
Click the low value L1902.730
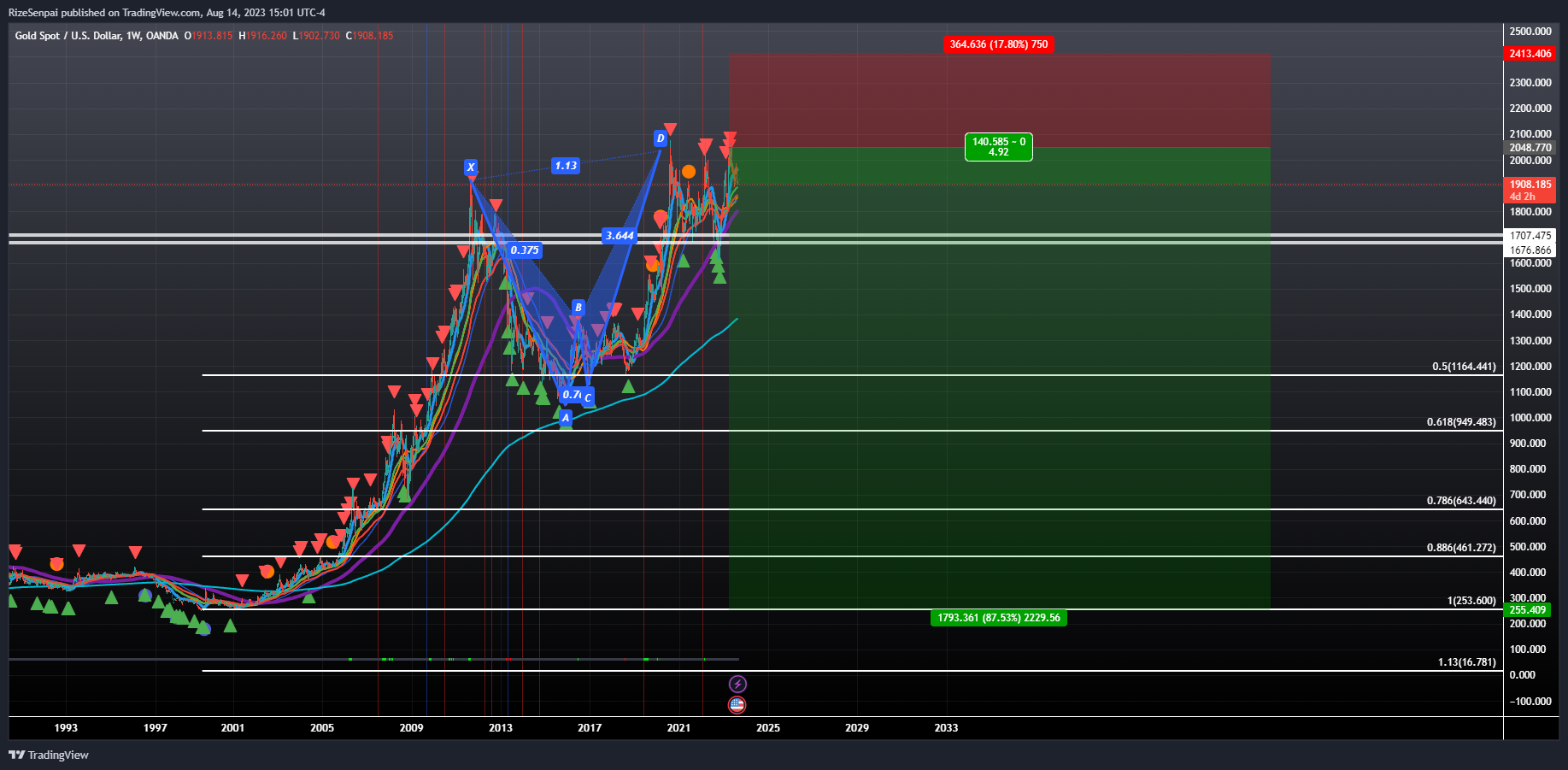[x=316, y=36]
